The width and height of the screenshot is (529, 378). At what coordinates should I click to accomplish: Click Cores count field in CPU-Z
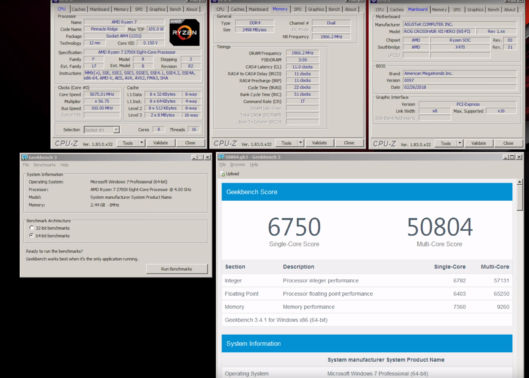(x=158, y=129)
